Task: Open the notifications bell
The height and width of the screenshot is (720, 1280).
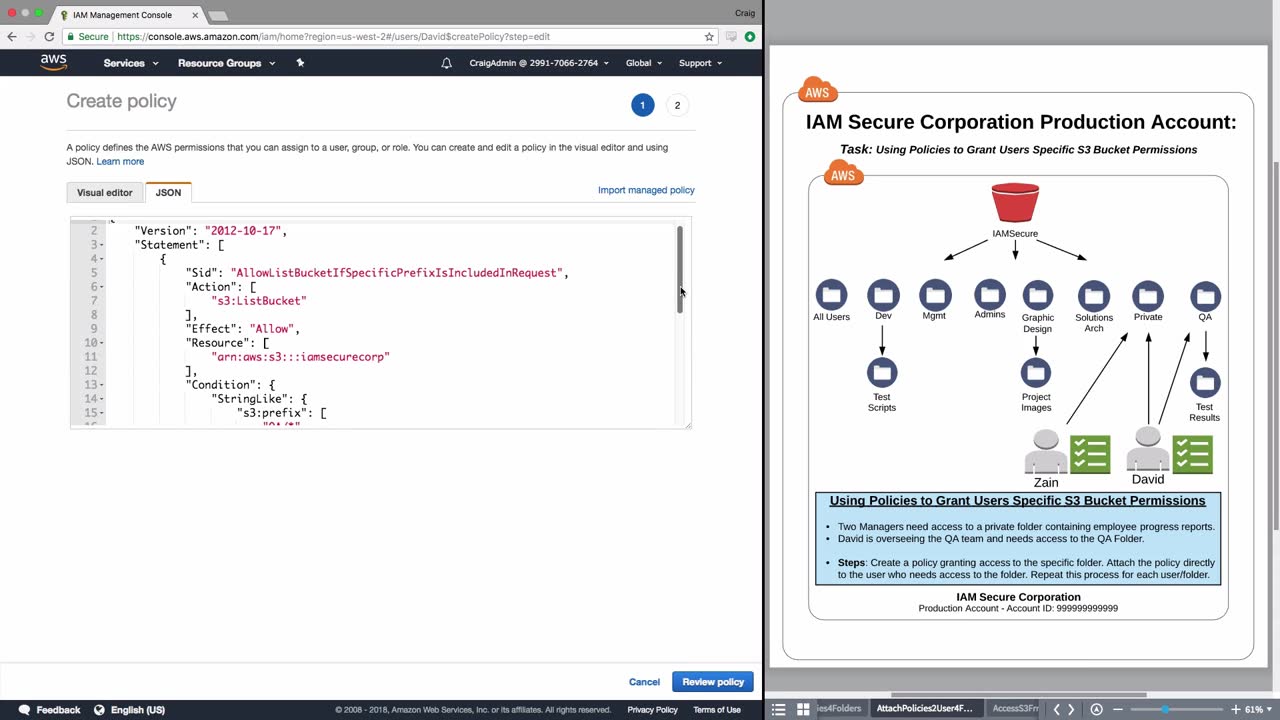Action: tap(447, 63)
